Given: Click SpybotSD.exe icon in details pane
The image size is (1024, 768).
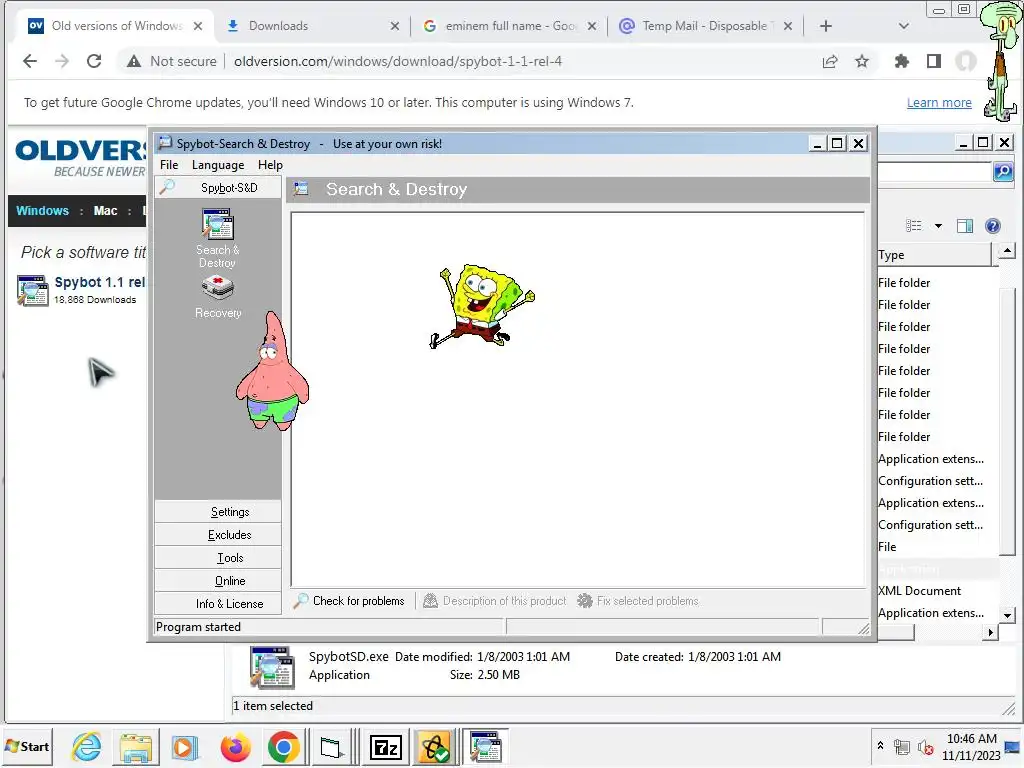Looking at the screenshot, I should (272, 667).
